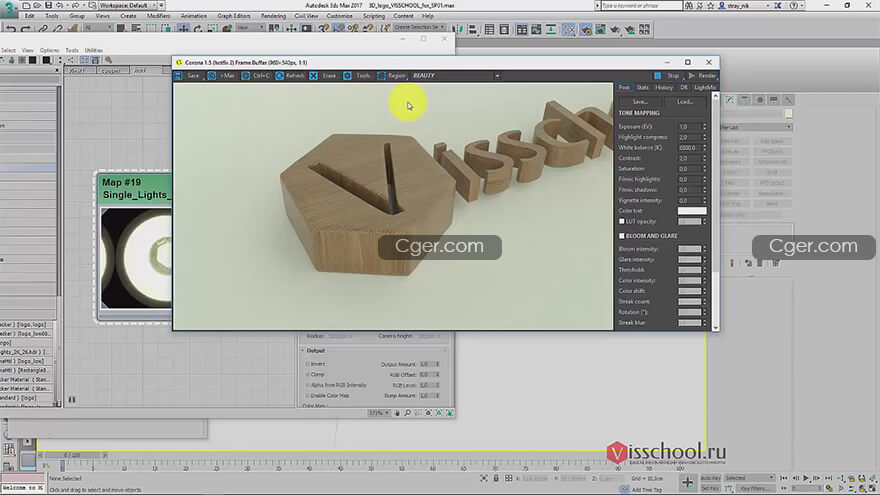Image resolution: width=880 pixels, height=495 pixels.
Task: Switch to the LightMix tab in Corona
Action: click(705, 88)
